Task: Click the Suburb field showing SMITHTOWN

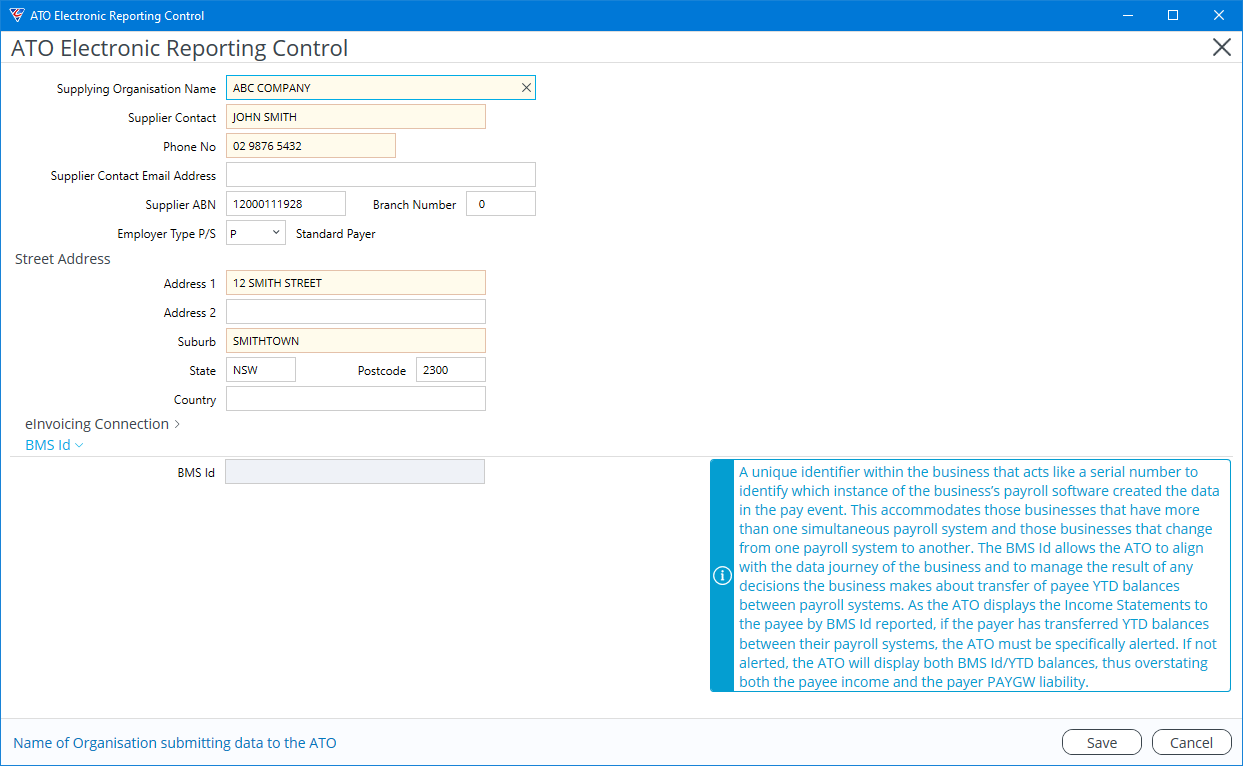Action: pyautogui.click(x=356, y=341)
